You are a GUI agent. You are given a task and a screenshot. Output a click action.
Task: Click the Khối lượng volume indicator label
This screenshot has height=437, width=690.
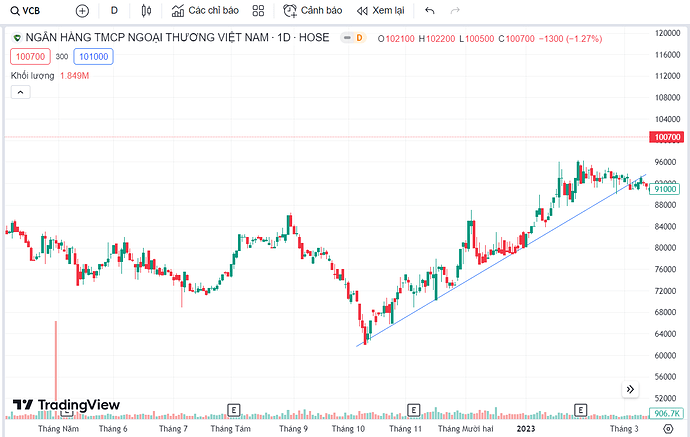click(x=33, y=76)
